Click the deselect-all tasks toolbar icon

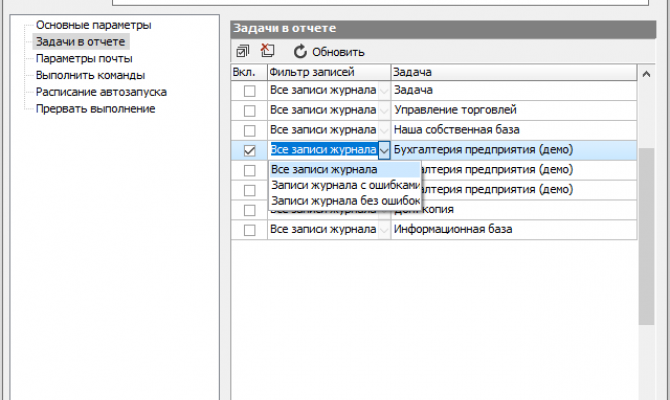click(266, 51)
